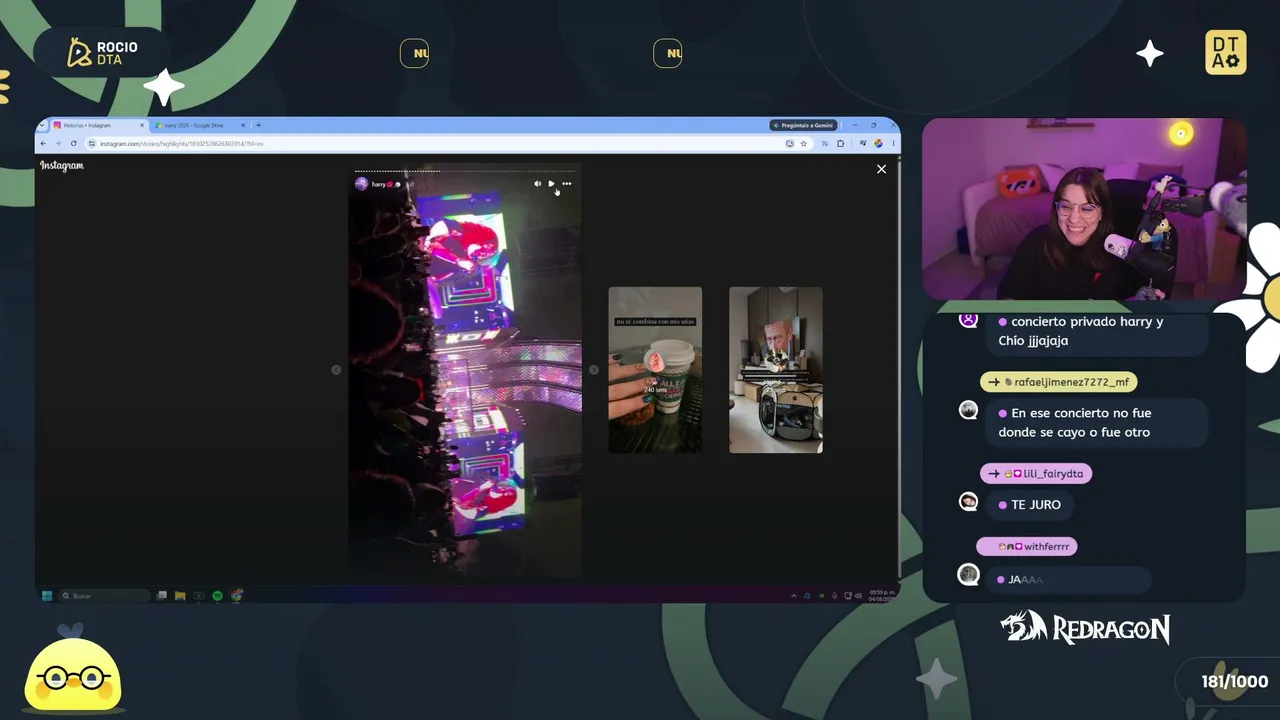Go to the next story arrow
This screenshot has width=1280, height=720.
pos(593,370)
